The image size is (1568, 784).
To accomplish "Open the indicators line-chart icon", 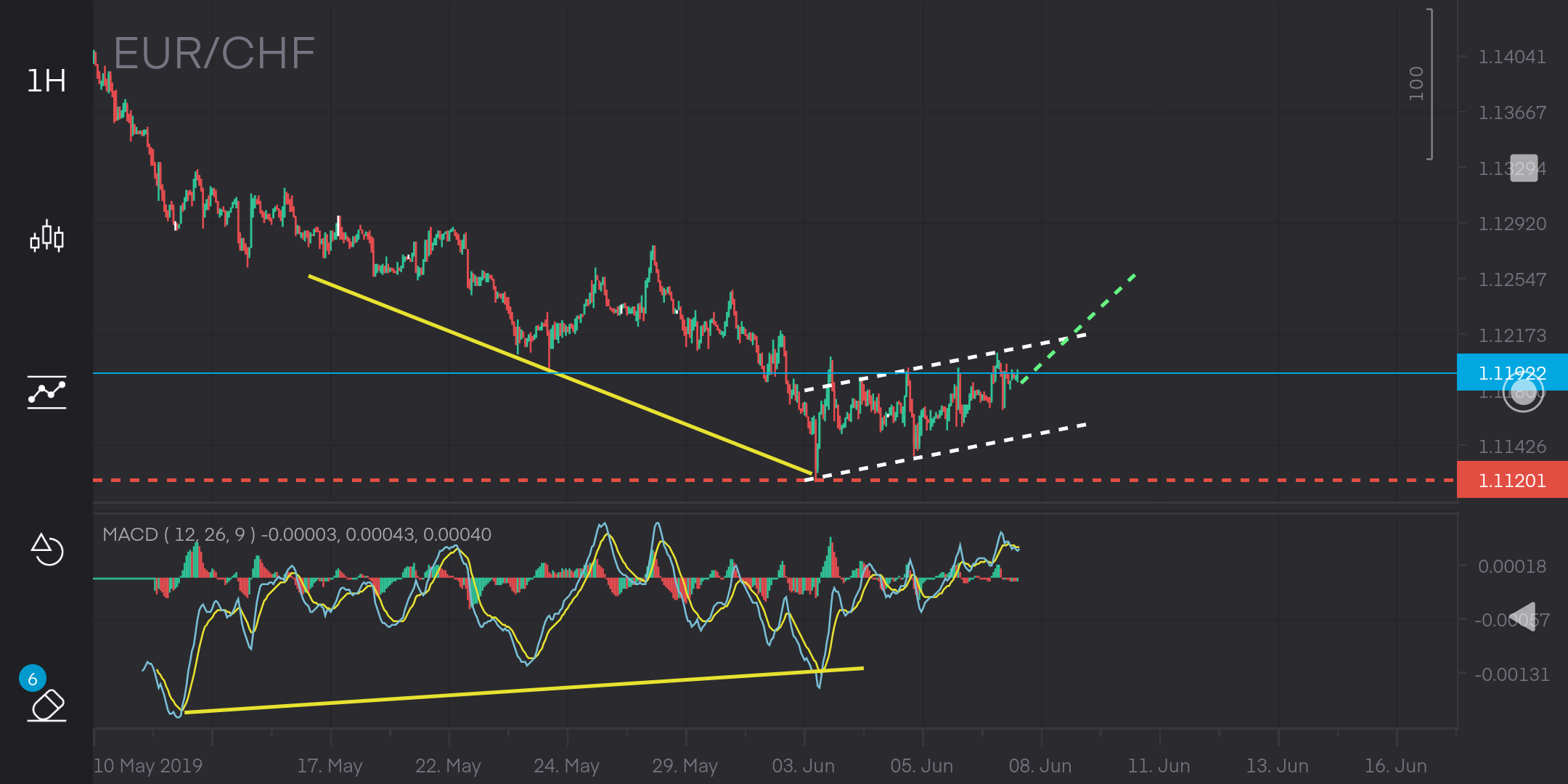I will coord(46,392).
